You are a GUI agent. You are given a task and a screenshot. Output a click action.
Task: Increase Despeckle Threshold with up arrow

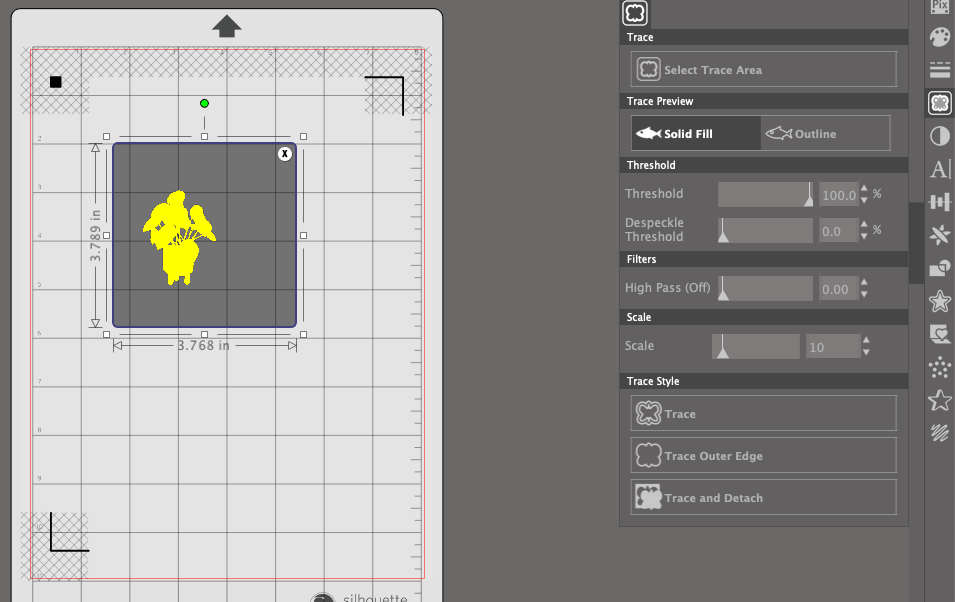coord(864,225)
